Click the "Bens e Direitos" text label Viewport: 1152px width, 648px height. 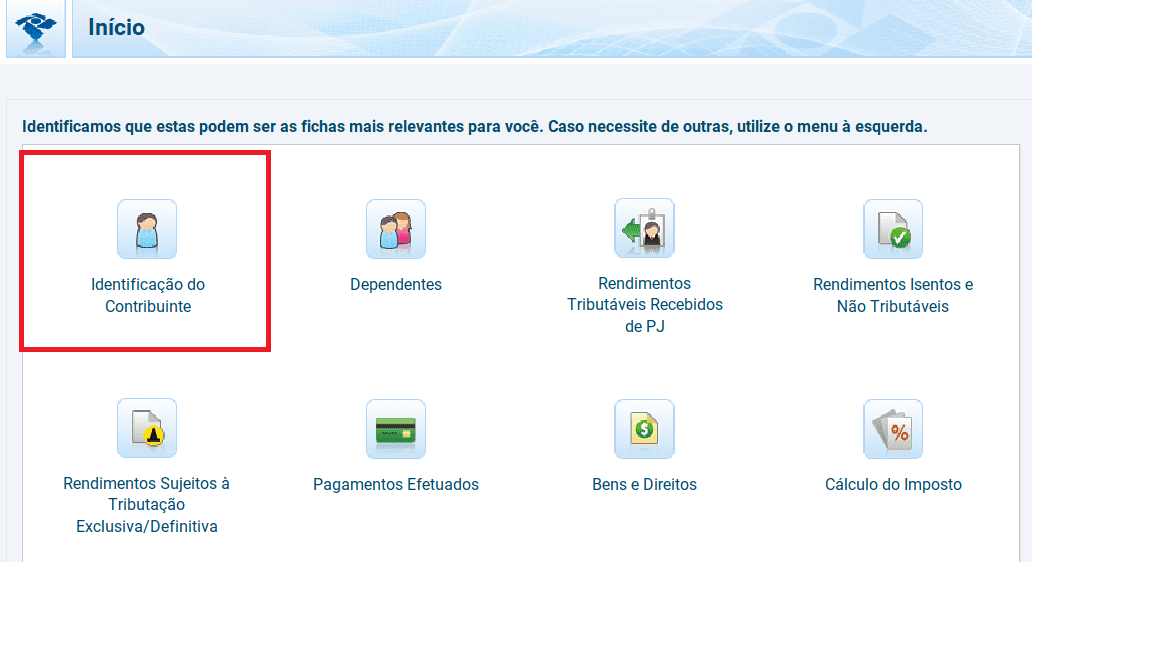(x=644, y=485)
